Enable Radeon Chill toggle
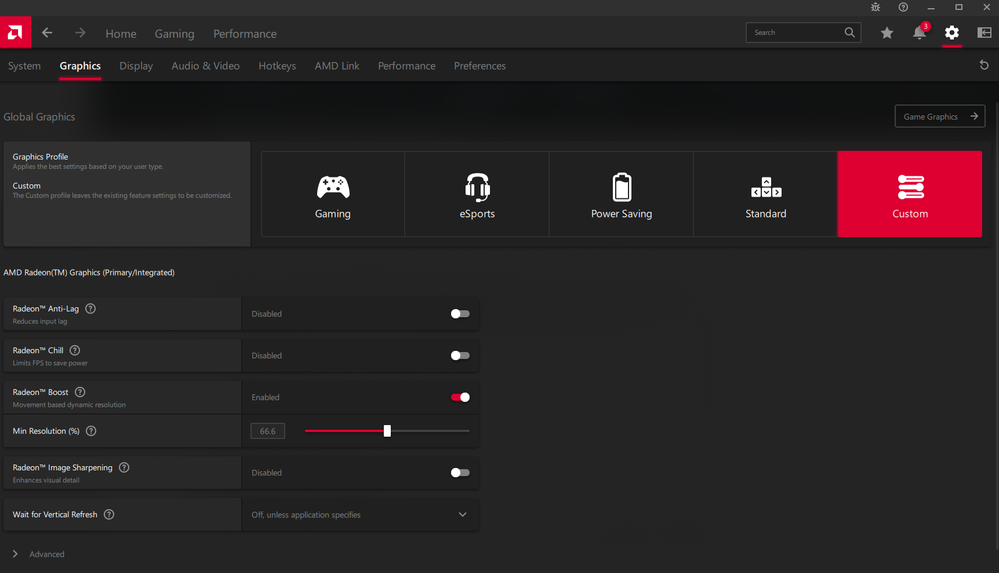 point(460,356)
